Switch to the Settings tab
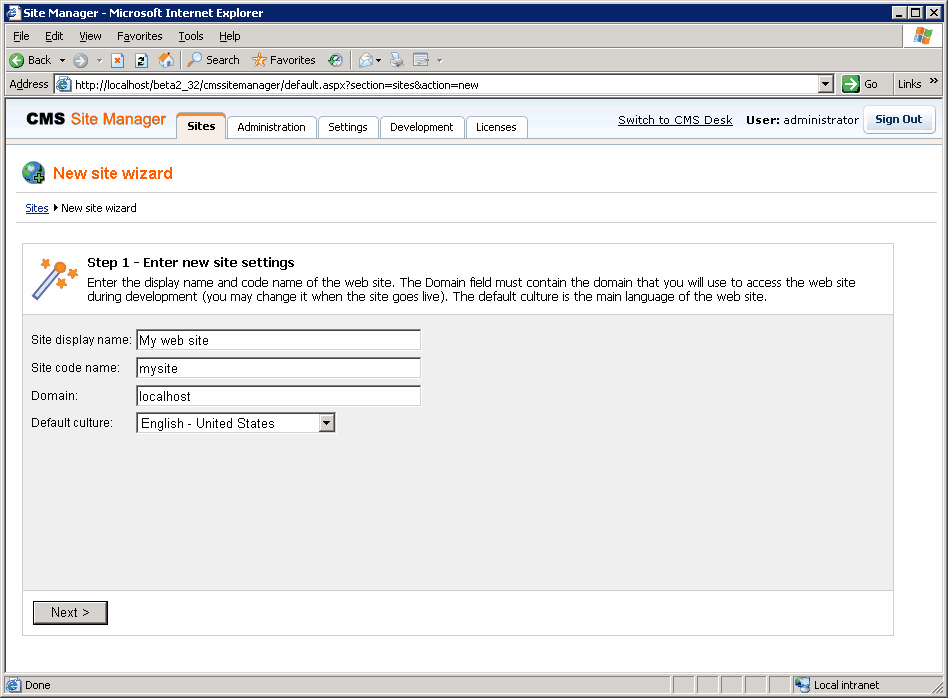This screenshot has width=948, height=698. [348, 127]
